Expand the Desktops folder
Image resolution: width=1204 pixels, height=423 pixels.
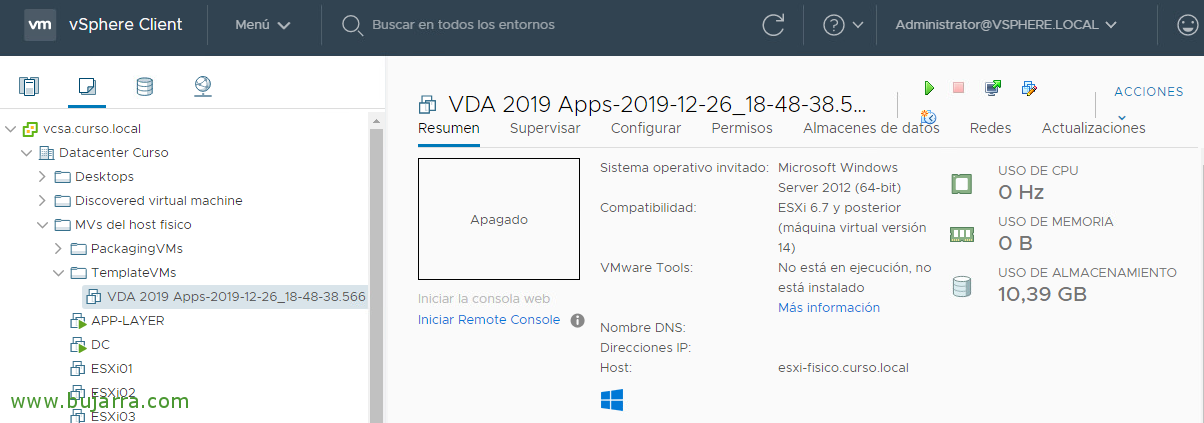42,177
